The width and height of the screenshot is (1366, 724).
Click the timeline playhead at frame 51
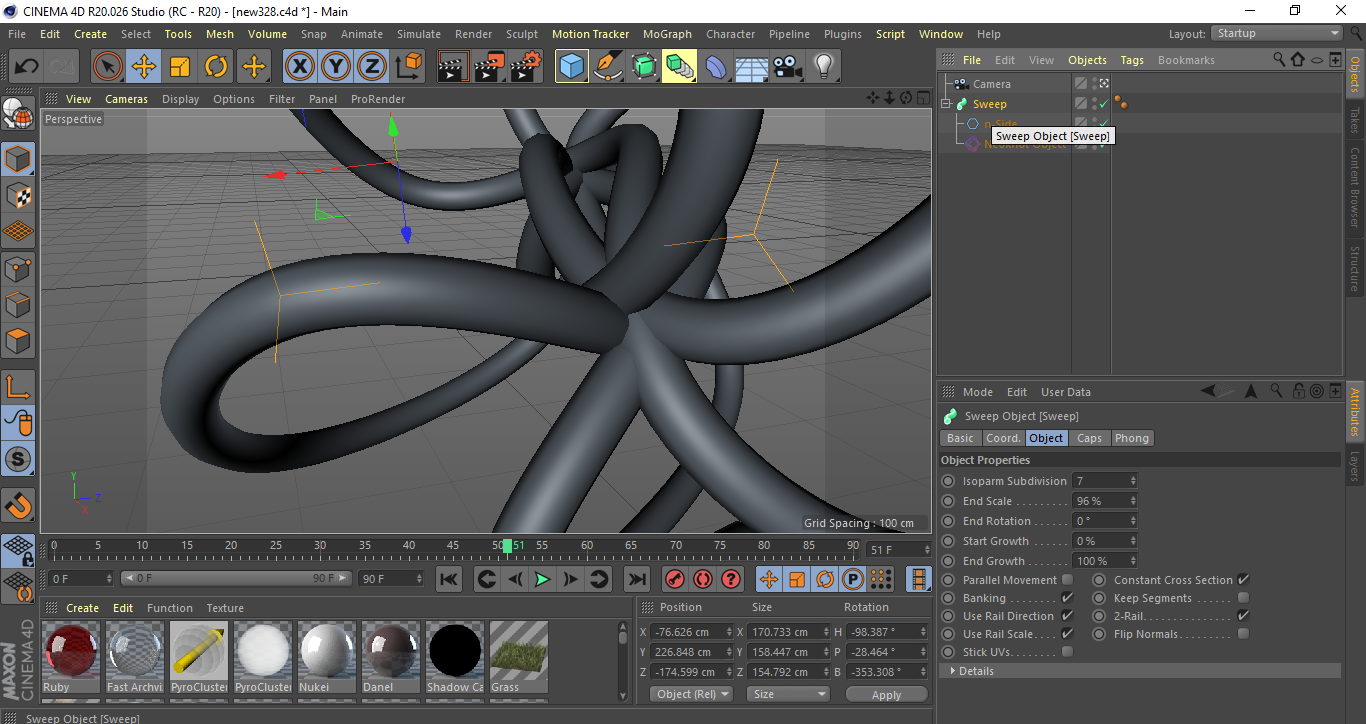(507, 545)
